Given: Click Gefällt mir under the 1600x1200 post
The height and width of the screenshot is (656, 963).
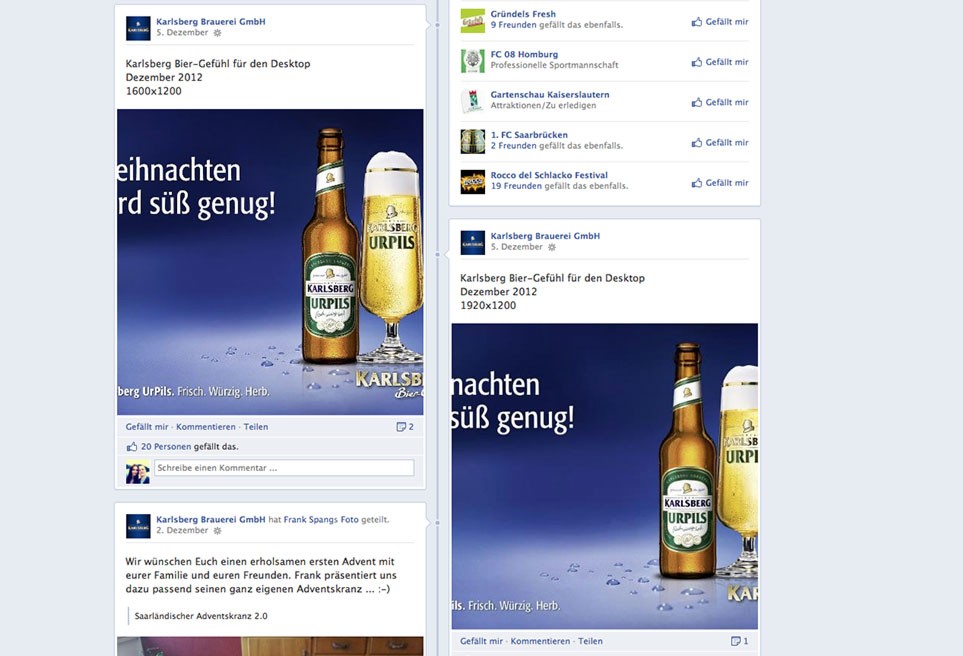Looking at the screenshot, I should click(x=147, y=427).
